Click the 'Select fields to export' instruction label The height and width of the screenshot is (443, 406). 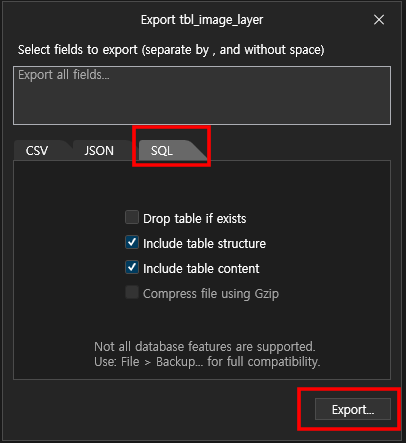[x=171, y=50]
